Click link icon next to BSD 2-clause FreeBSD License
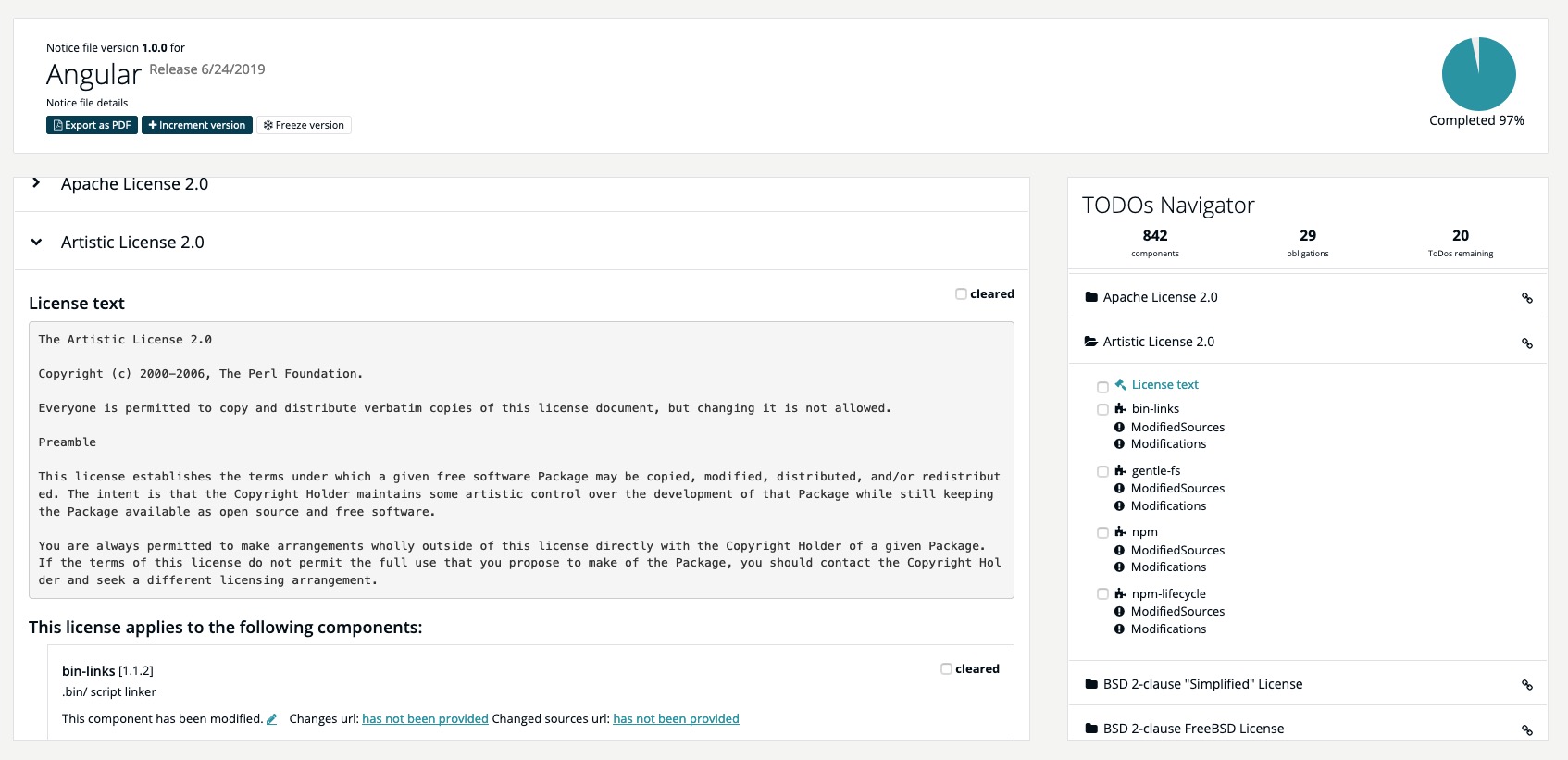The width and height of the screenshot is (1568, 760). pyautogui.click(x=1527, y=730)
